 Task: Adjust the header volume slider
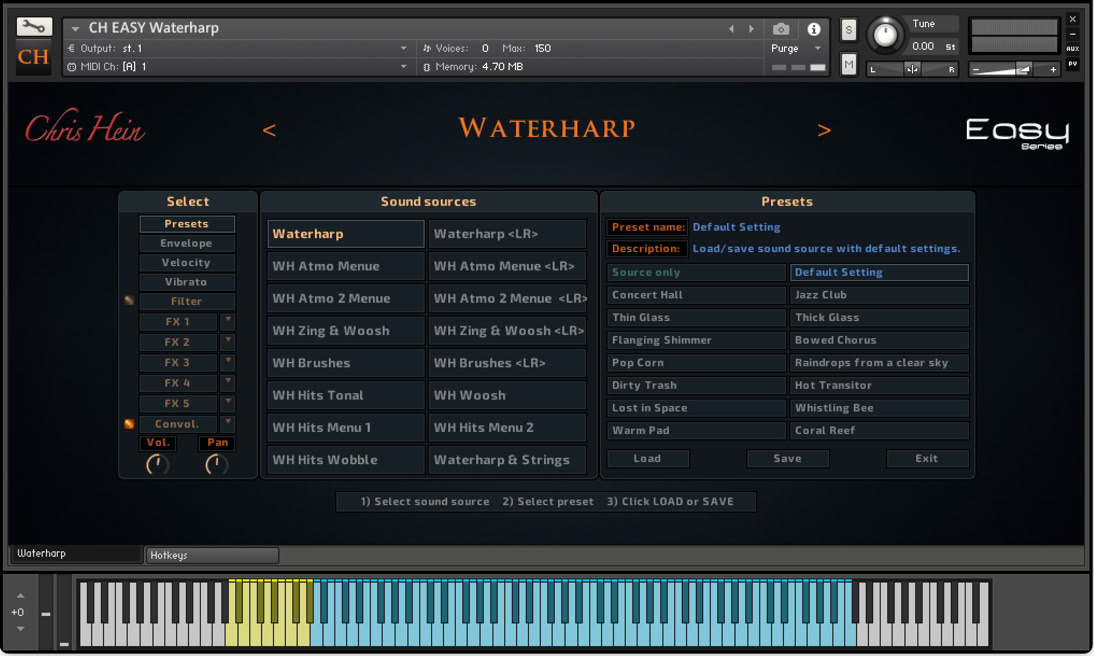[1014, 69]
